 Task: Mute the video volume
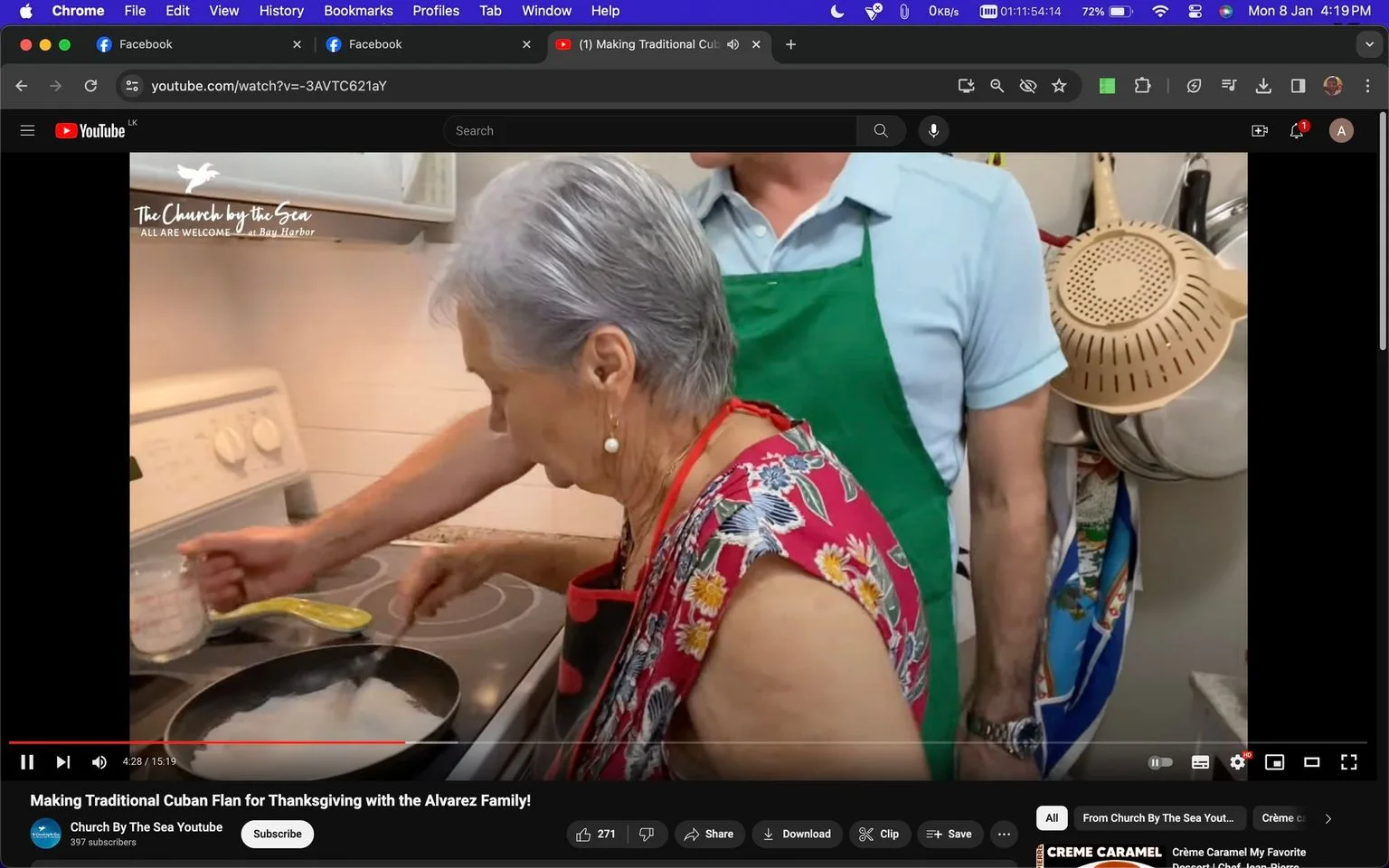99,762
